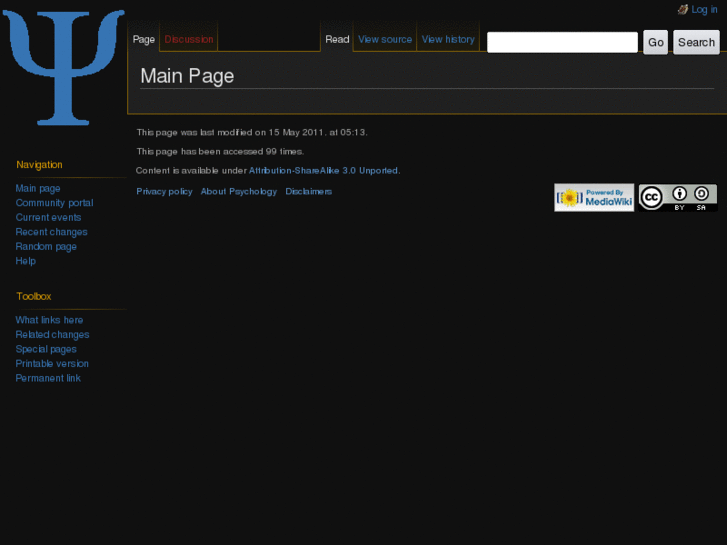Open the Creative Commons BY-SA badge
The image size is (727, 545).
[677, 198]
